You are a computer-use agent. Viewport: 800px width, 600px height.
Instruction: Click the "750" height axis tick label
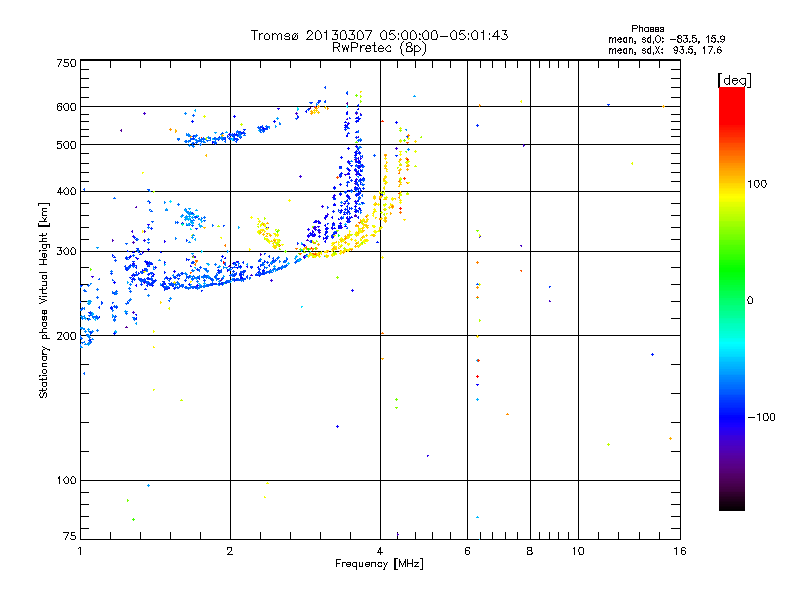67,63
